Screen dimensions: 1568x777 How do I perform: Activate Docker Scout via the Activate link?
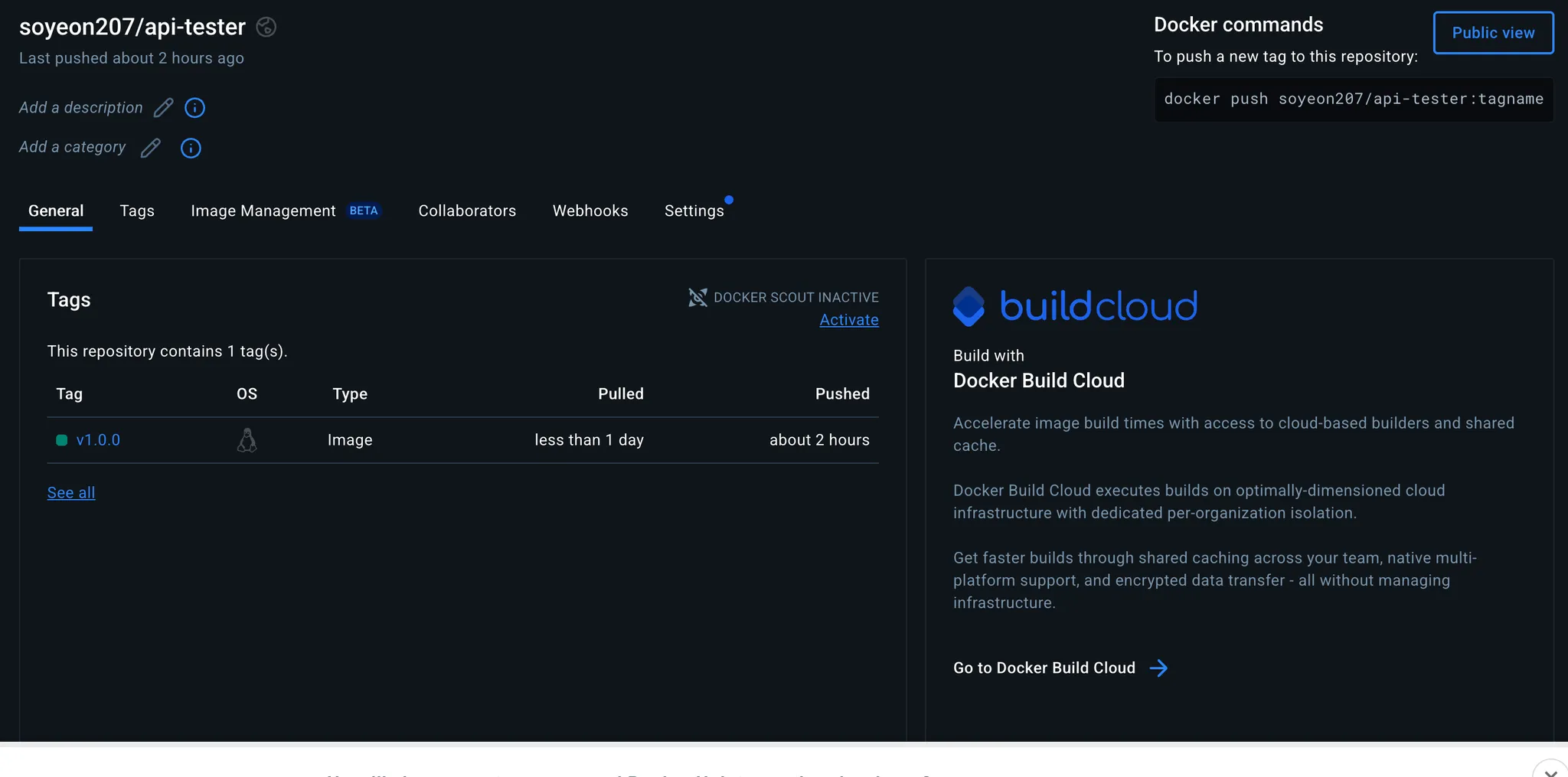[849, 320]
